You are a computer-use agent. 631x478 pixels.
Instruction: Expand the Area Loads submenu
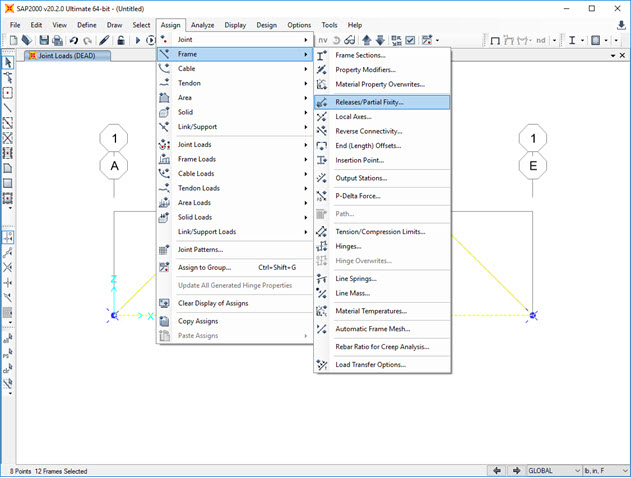tap(235, 202)
